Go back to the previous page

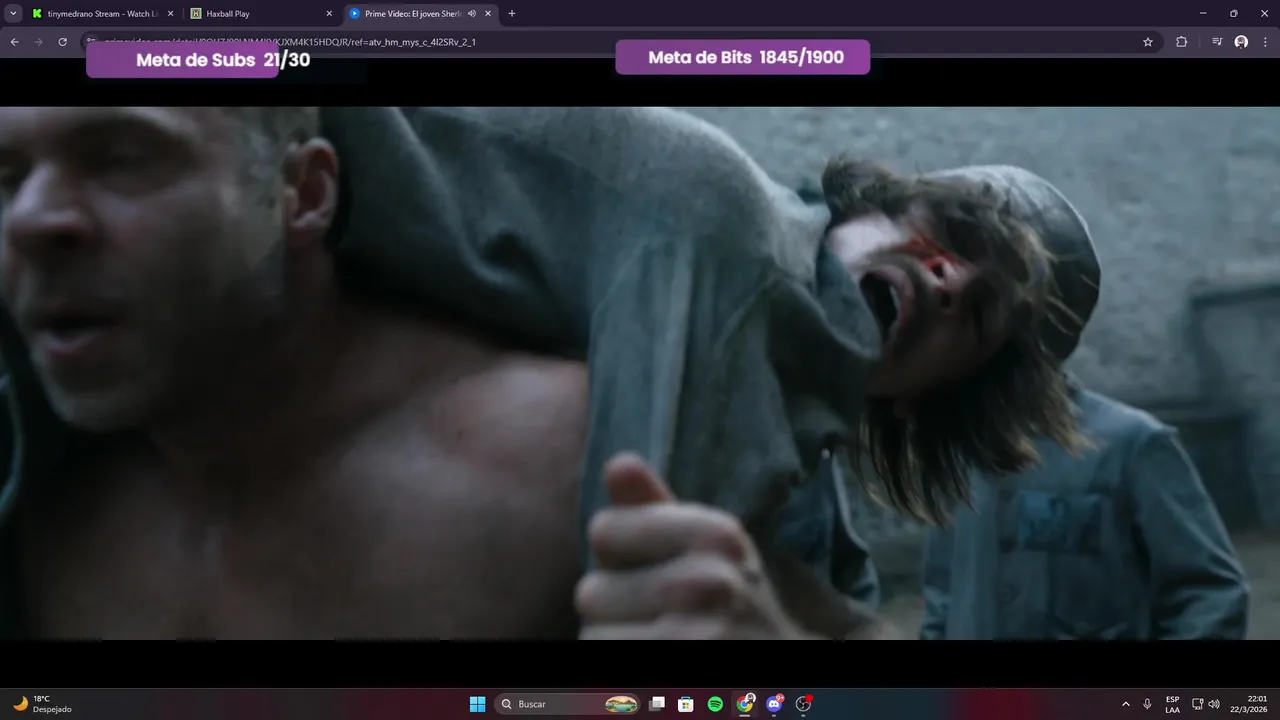(15, 42)
